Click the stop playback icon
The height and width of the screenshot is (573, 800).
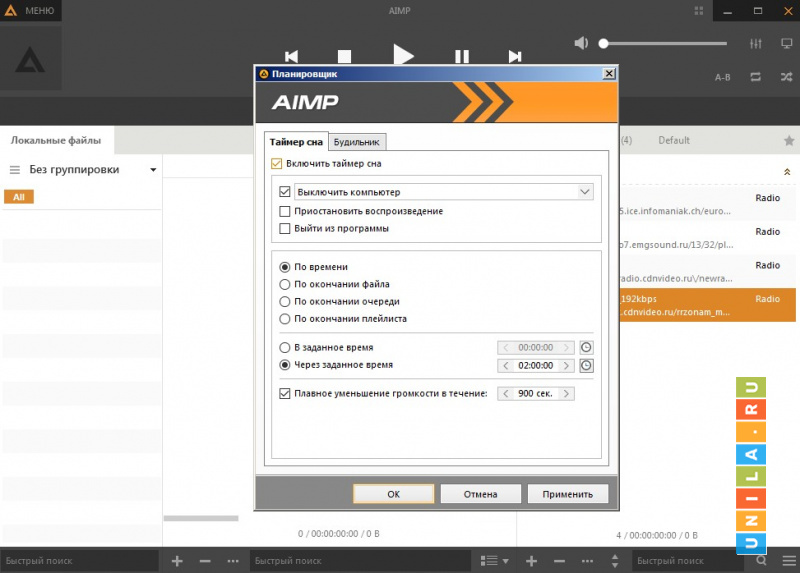point(344,57)
